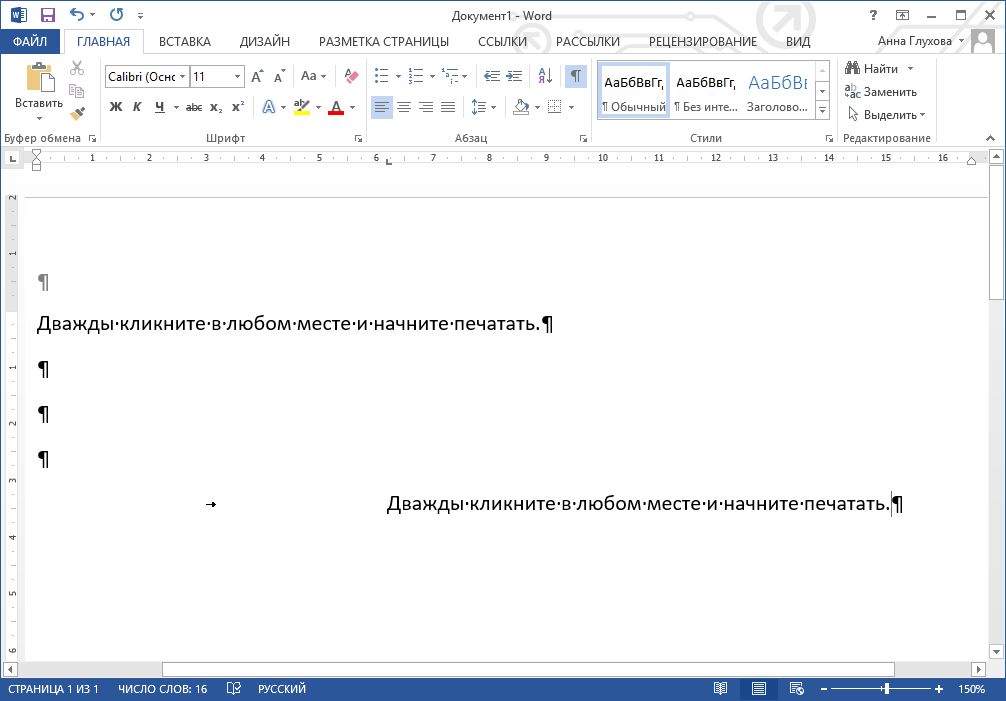Click the zoom slider handle

886,689
